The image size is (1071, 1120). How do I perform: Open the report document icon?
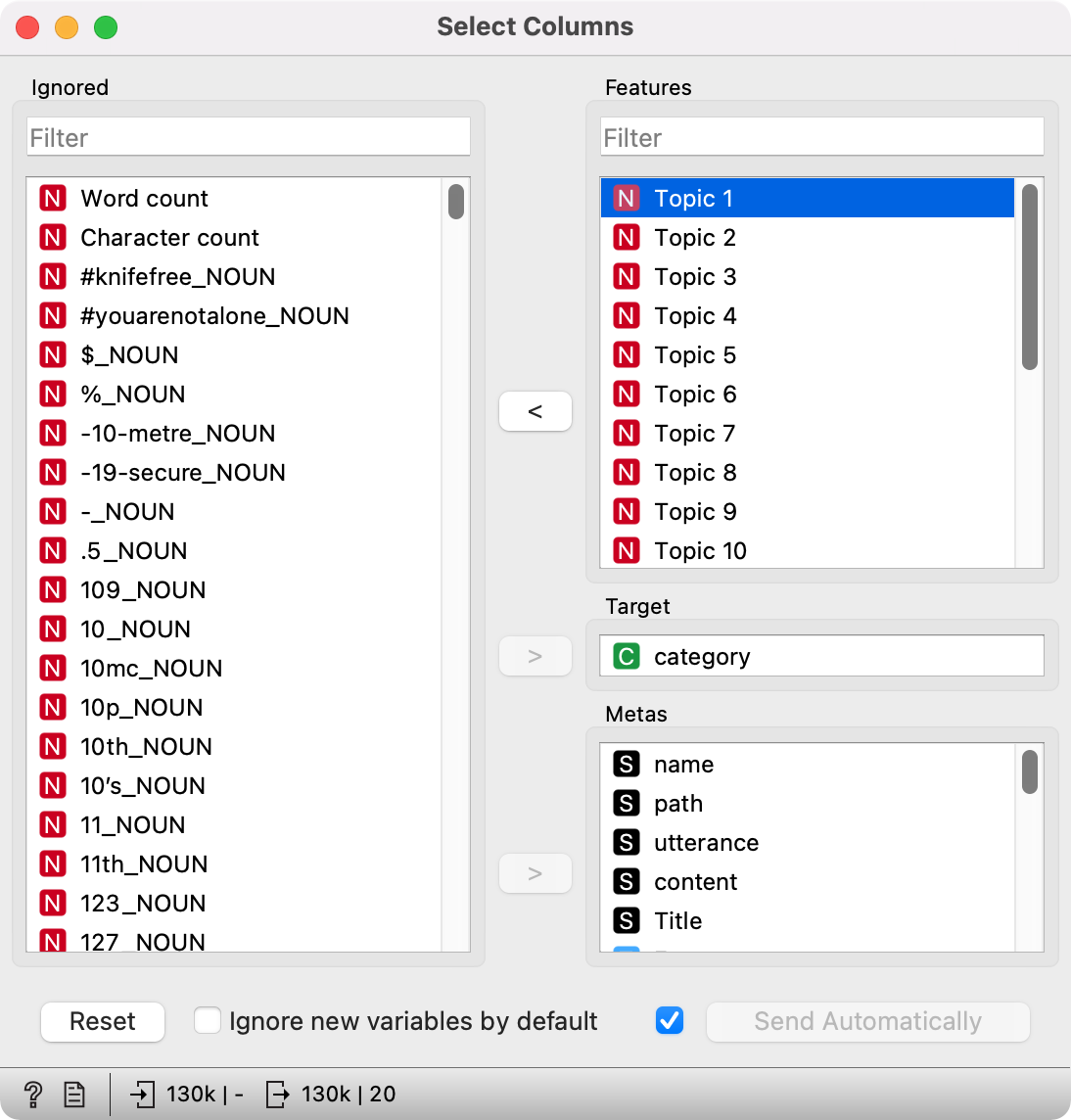pyautogui.click(x=74, y=1094)
